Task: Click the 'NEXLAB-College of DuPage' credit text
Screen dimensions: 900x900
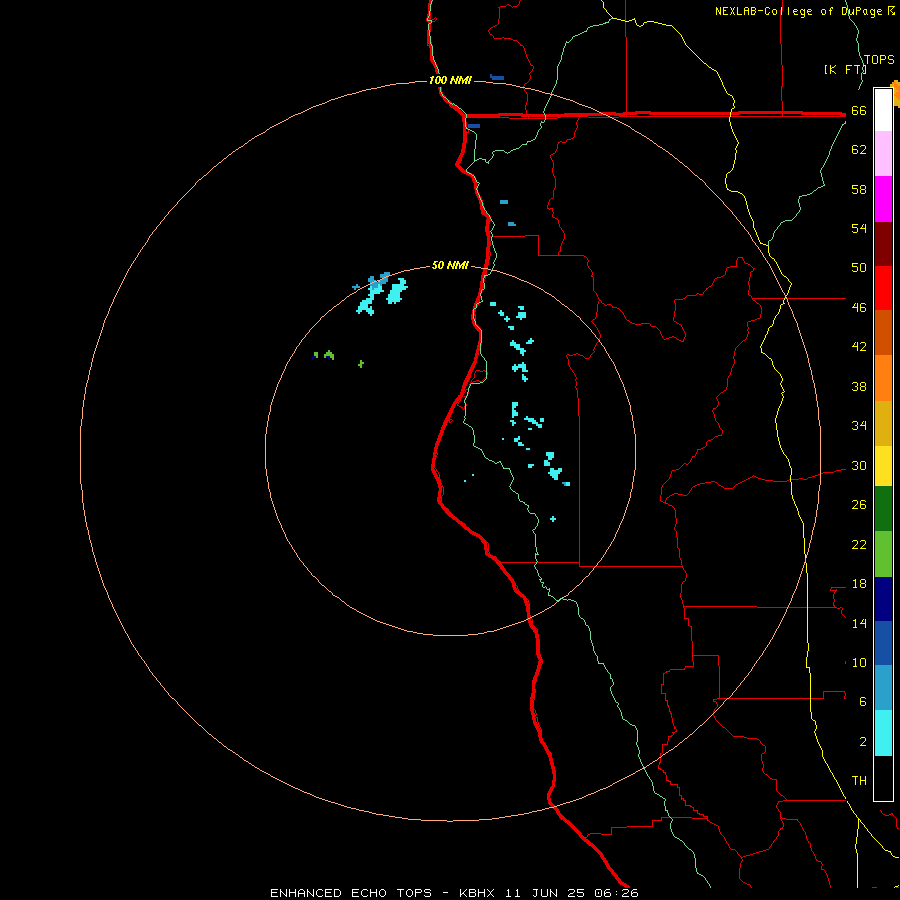Action: (799, 11)
